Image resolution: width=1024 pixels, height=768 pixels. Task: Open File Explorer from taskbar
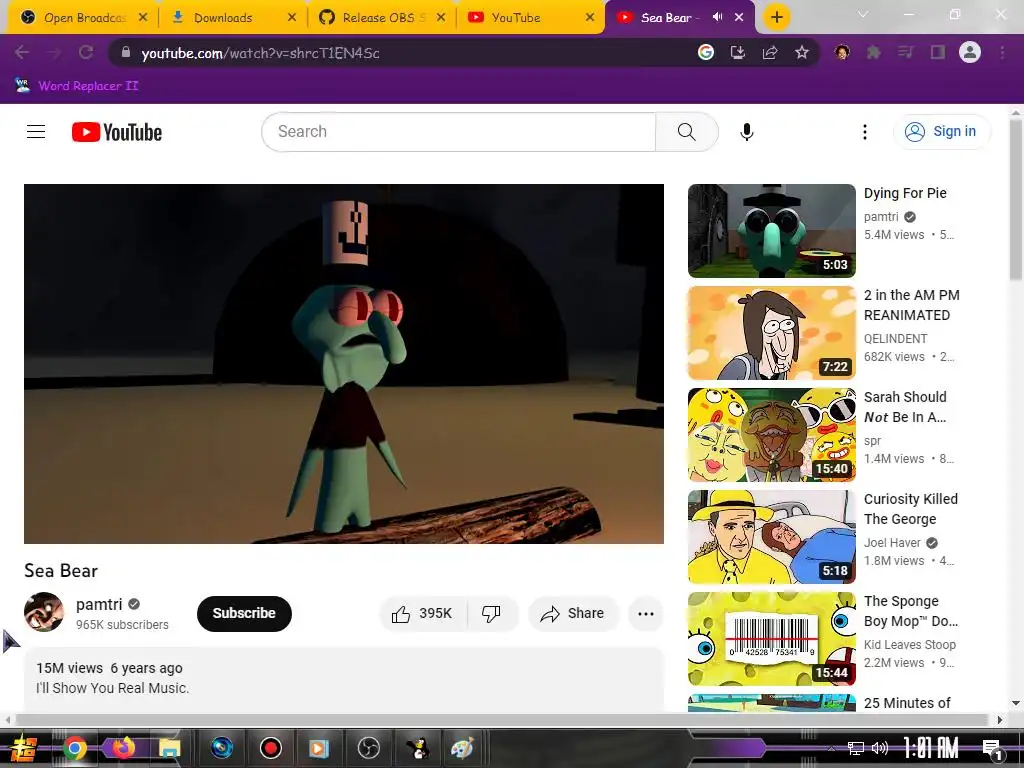point(170,748)
